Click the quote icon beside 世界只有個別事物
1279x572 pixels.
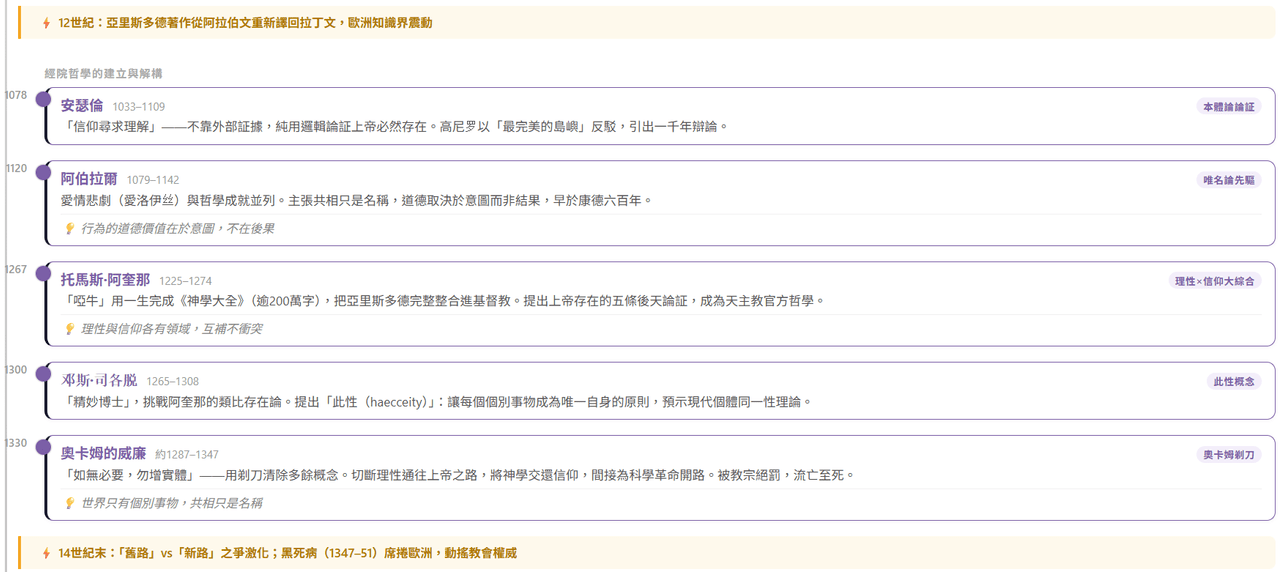[70, 503]
